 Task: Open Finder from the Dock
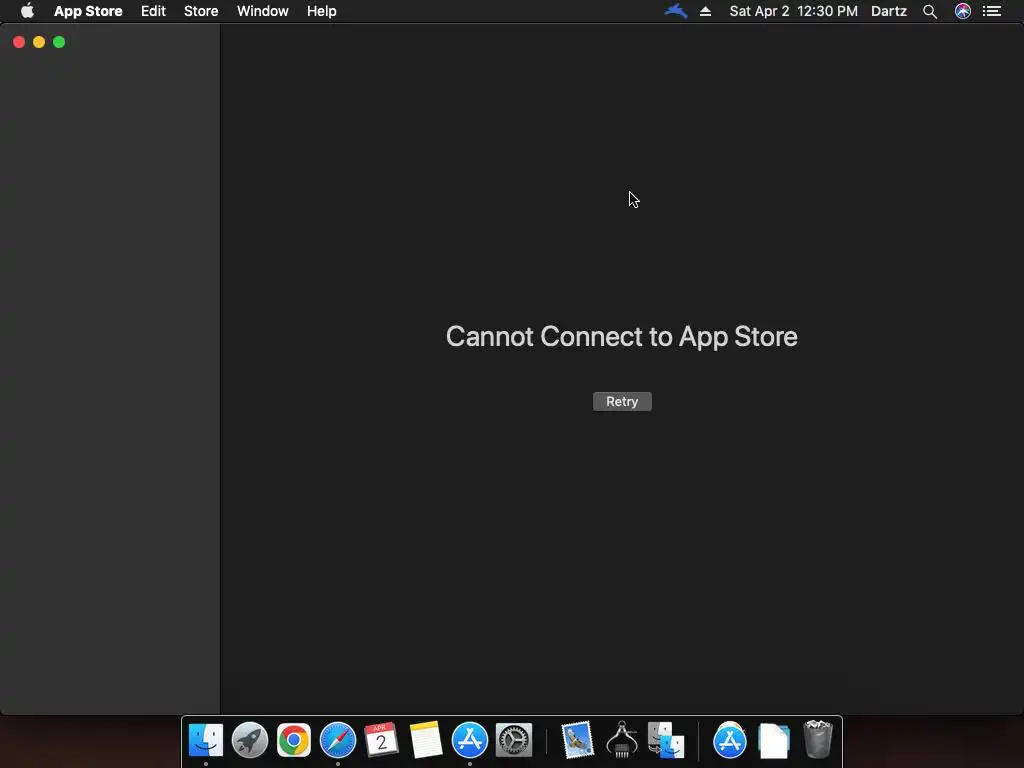(206, 741)
